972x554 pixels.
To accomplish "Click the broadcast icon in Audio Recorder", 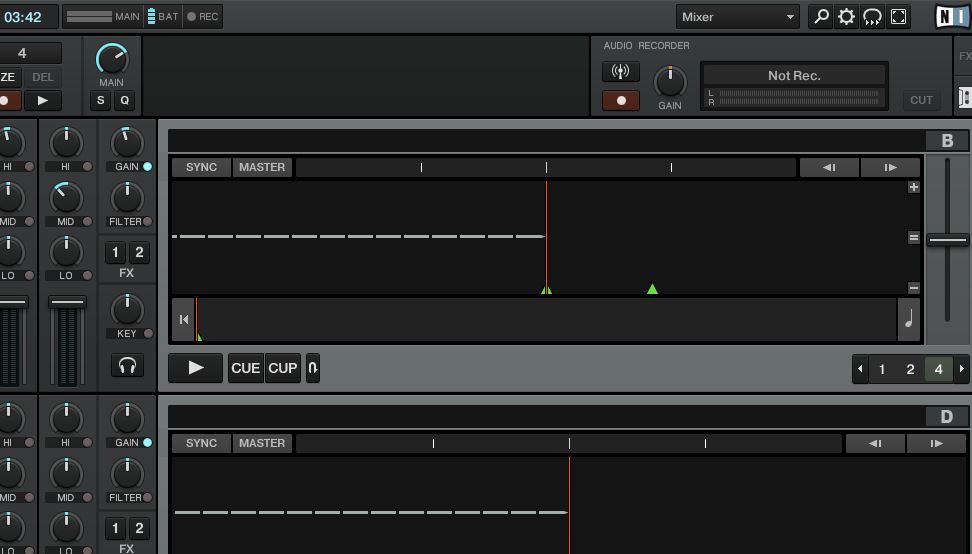I will [x=620, y=72].
